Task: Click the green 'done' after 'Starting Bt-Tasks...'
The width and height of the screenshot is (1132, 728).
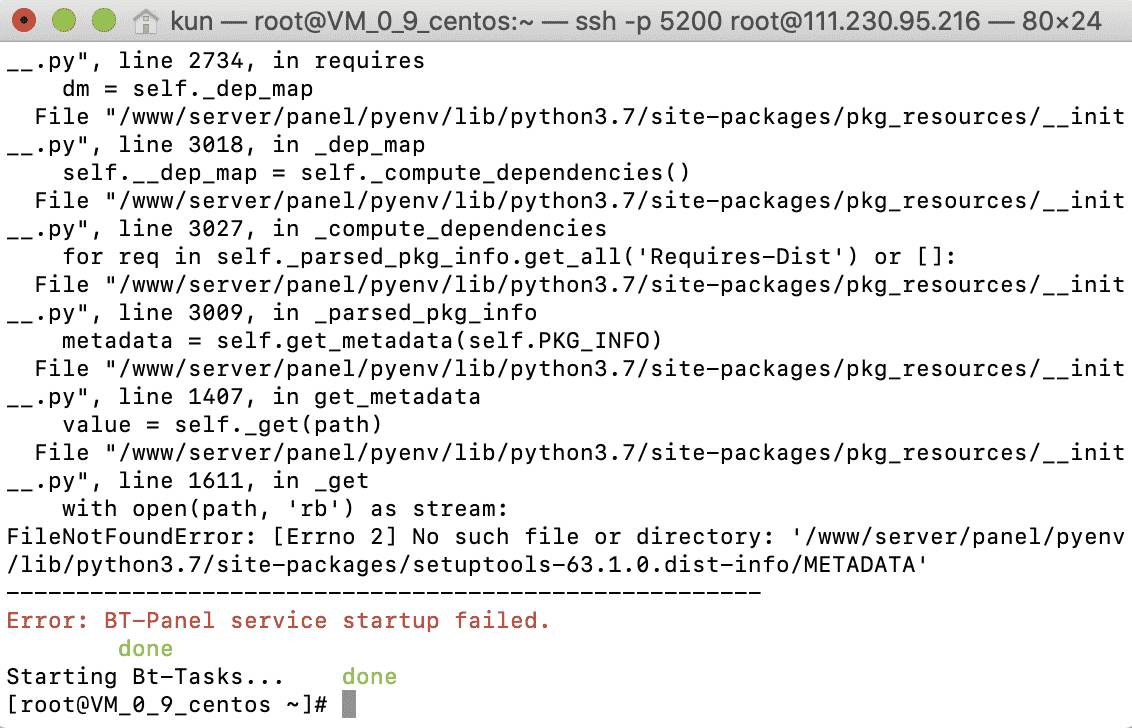Action: point(370,677)
